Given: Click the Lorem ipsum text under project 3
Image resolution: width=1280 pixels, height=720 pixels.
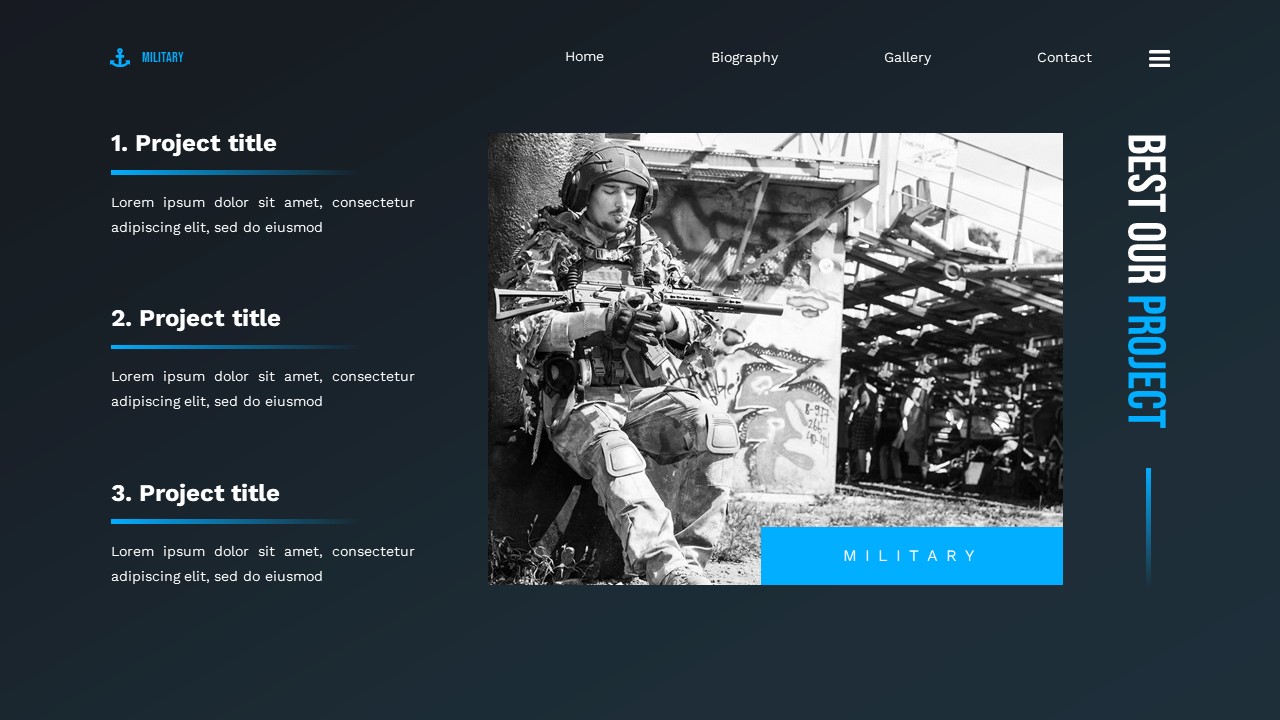Looking at the screenshot, I should pyautogui.click(x=263, y=564).
